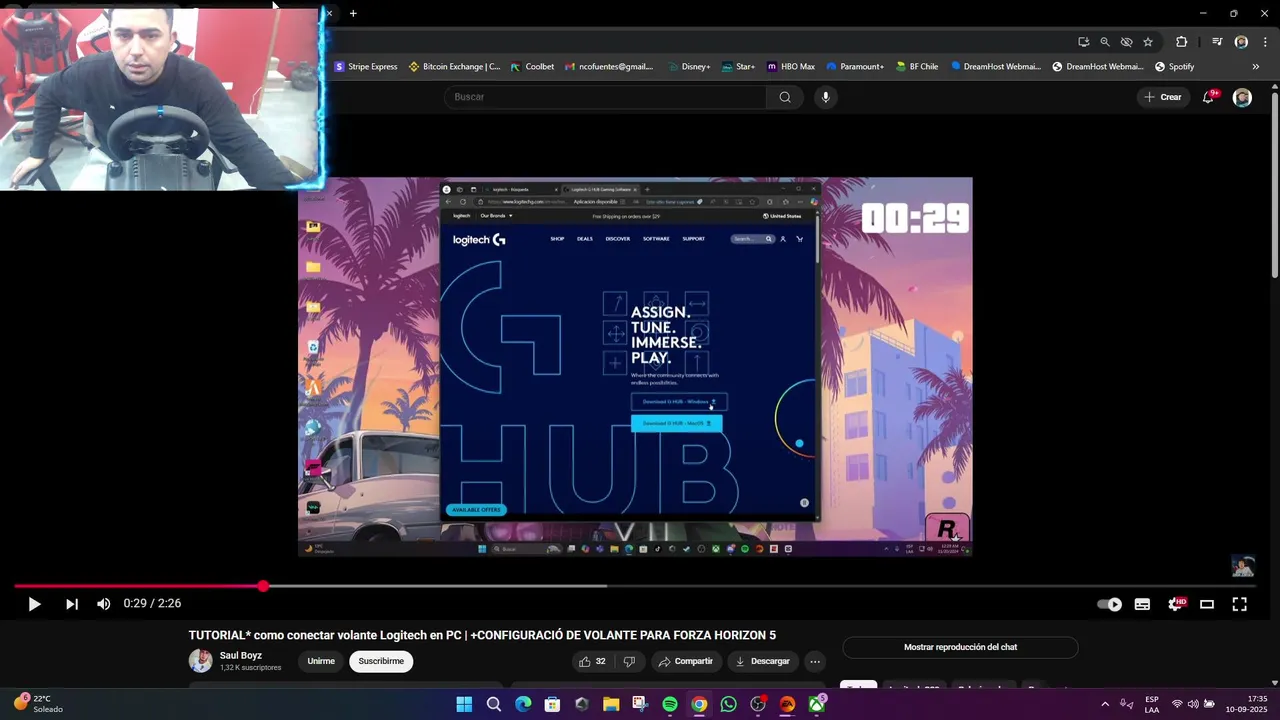Click the install app icon in address bar

(1083, 42)
